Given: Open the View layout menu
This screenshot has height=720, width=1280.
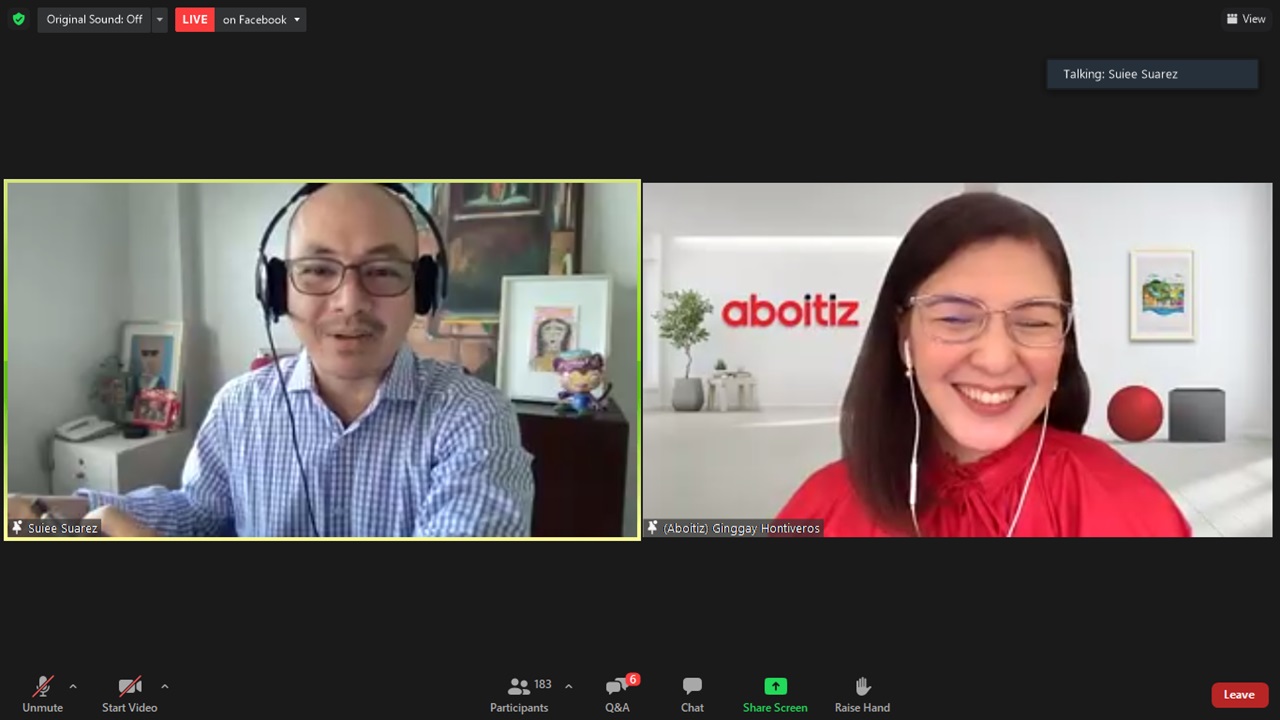Looking at the screenshot, I should pos(1246,19).
